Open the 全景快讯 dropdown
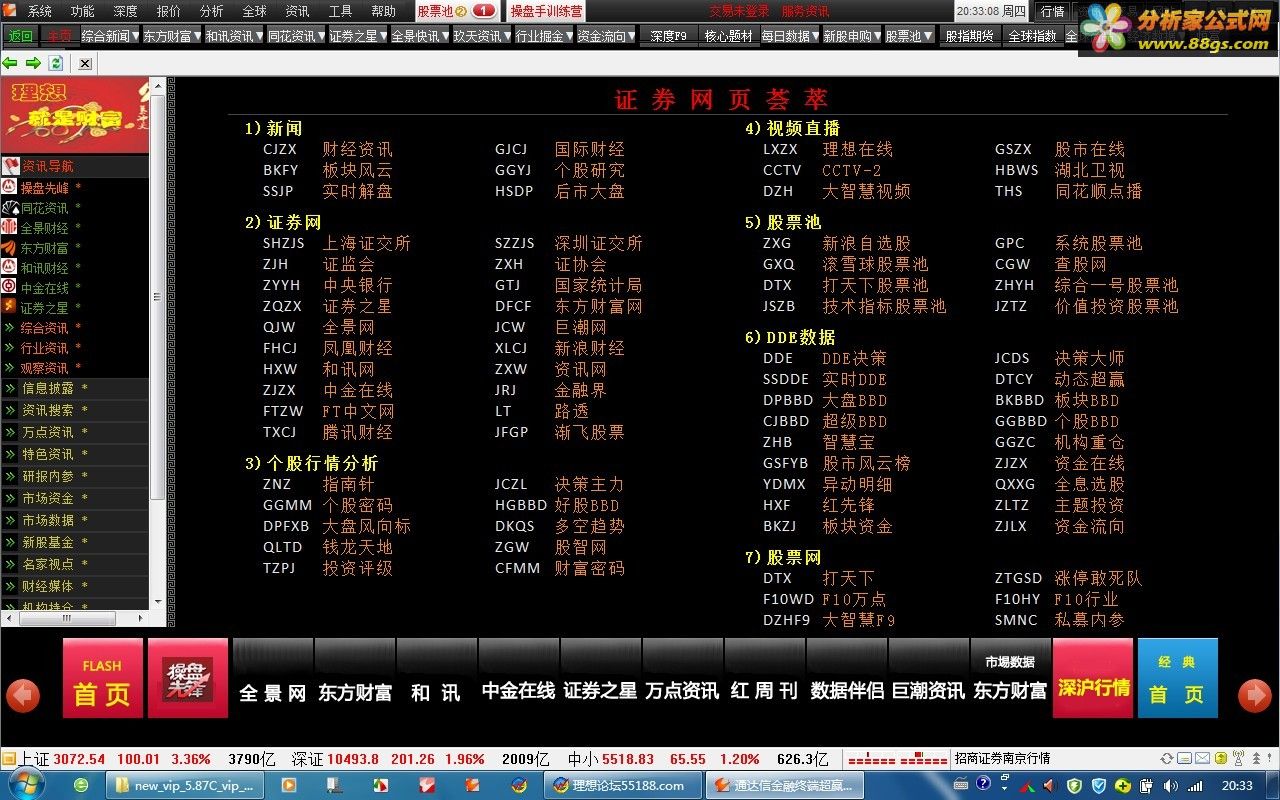 [x=418, y=35]
